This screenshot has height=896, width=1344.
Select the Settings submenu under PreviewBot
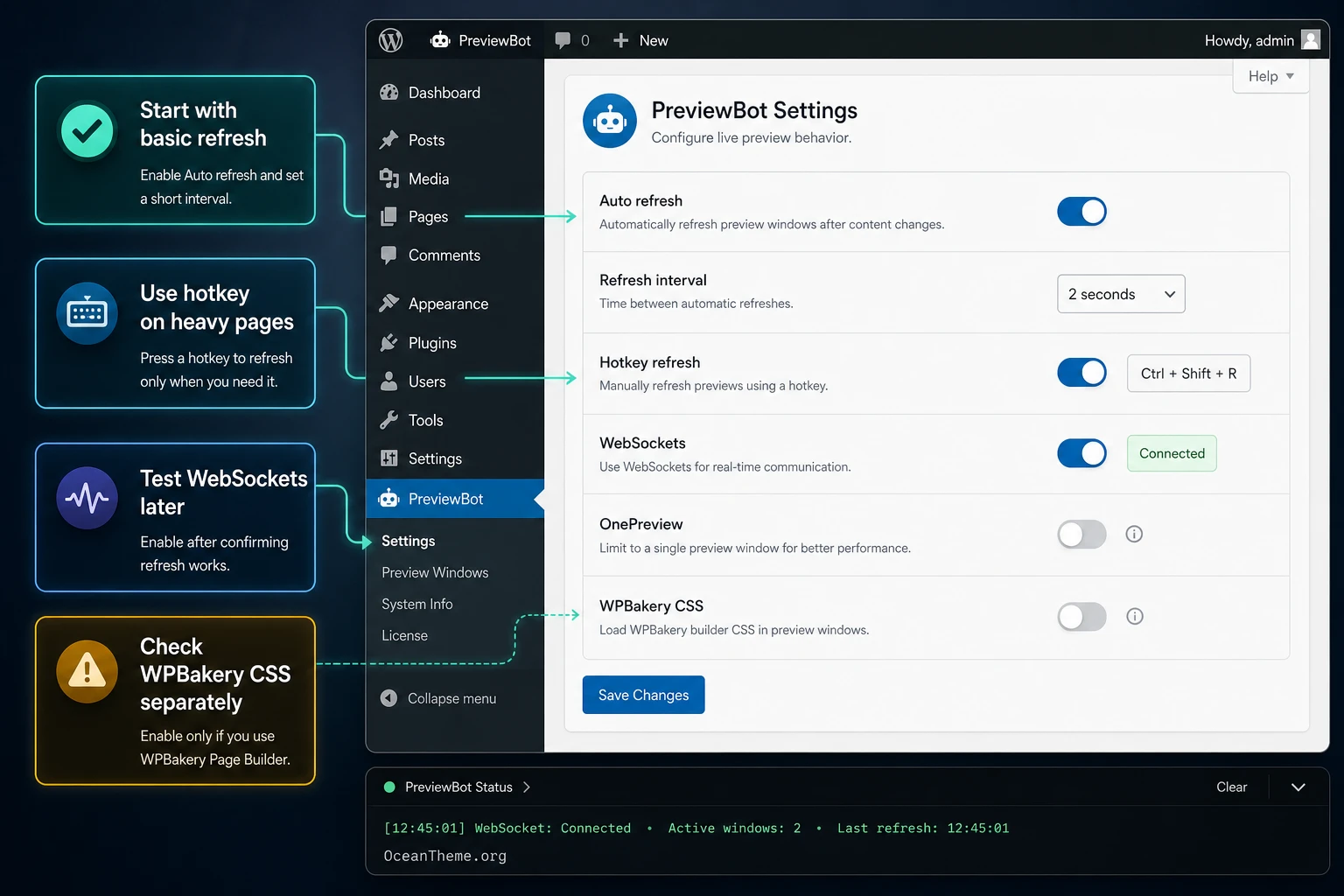[x=409, y=541]
